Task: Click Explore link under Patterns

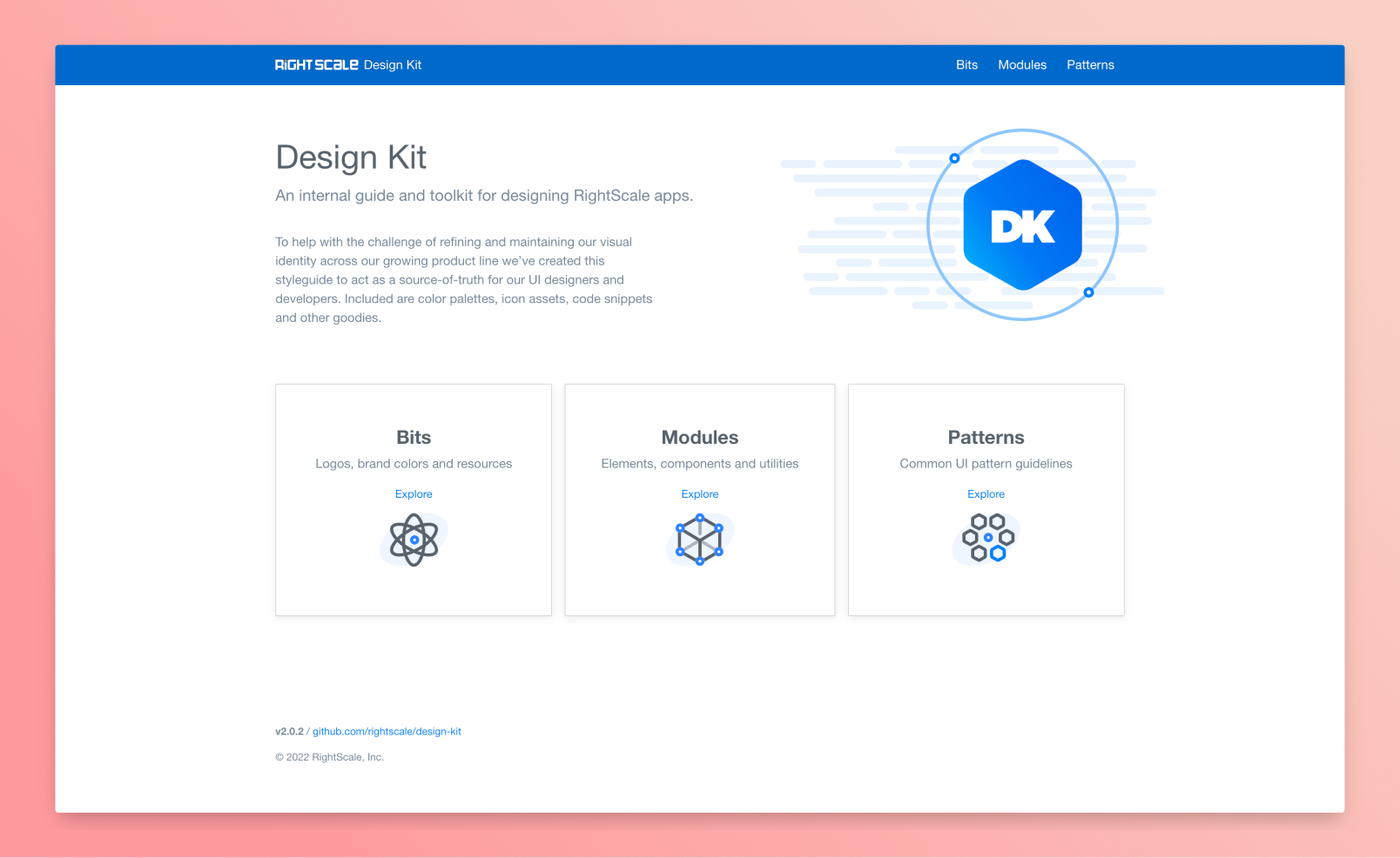Action: pos(986,494)
